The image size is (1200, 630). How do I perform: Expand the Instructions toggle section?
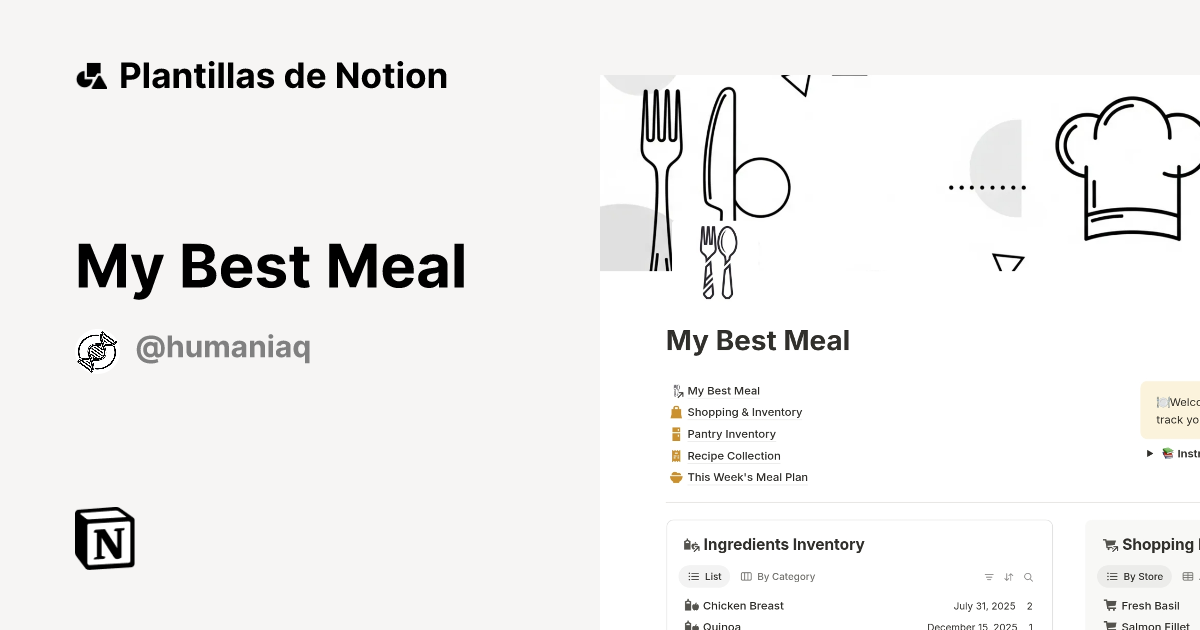coord(1150,453)
